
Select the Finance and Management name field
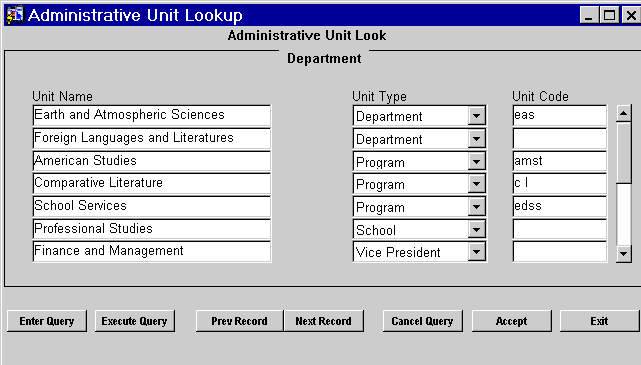(x=152, y=251)
